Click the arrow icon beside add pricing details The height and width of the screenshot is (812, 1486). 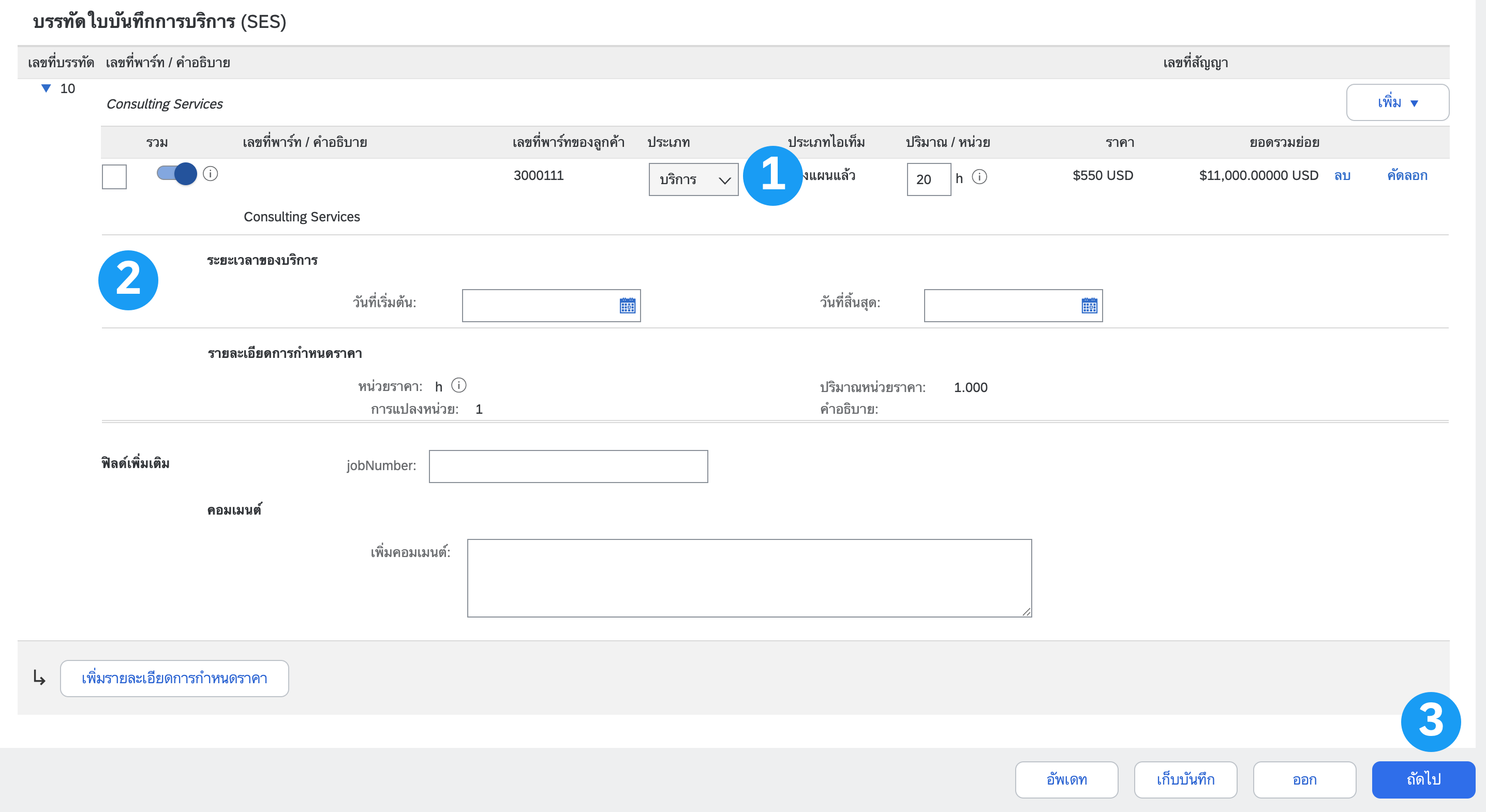coord(39,678)
